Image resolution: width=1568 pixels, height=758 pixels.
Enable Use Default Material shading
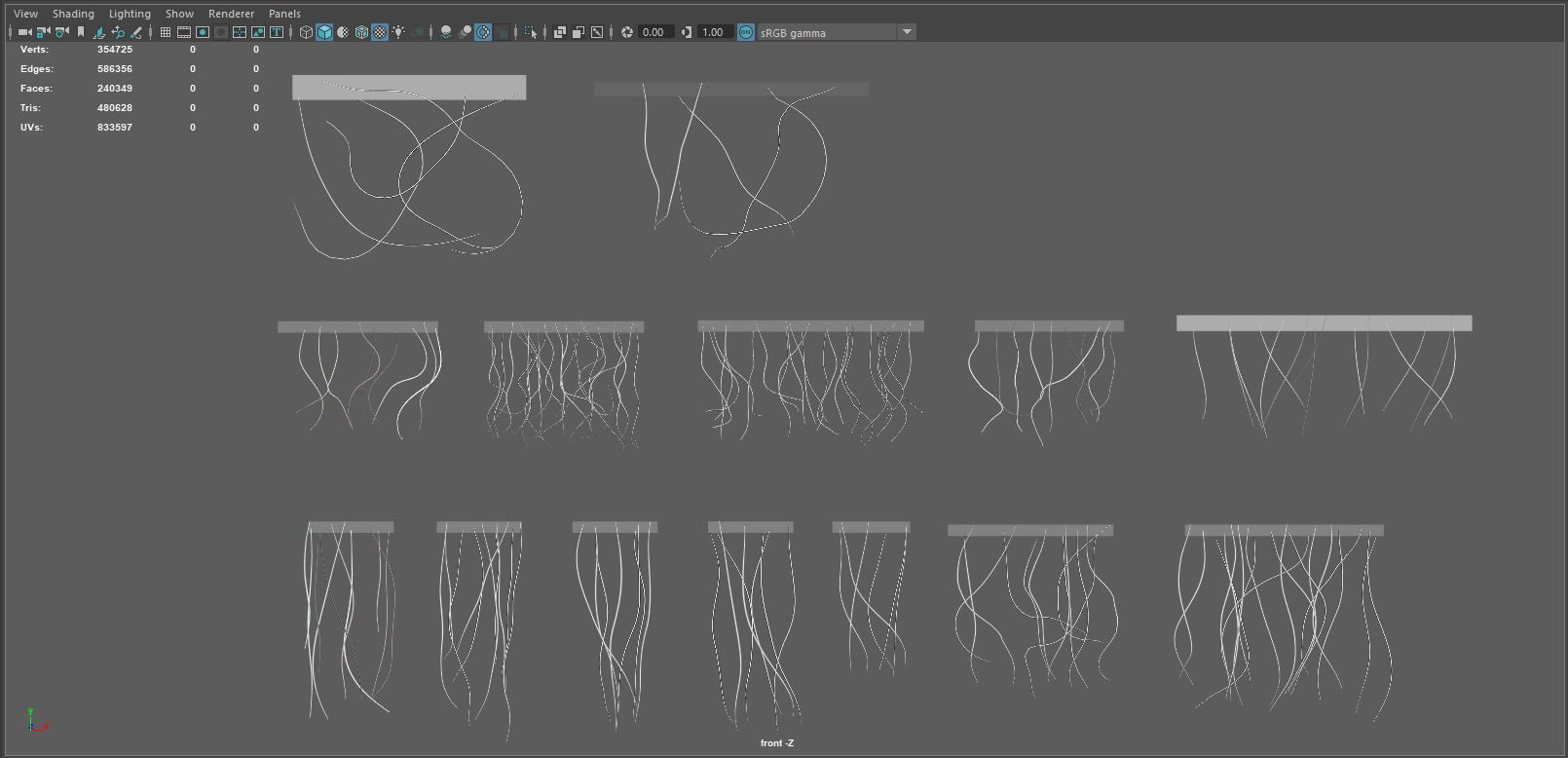(x=343, y=32)
